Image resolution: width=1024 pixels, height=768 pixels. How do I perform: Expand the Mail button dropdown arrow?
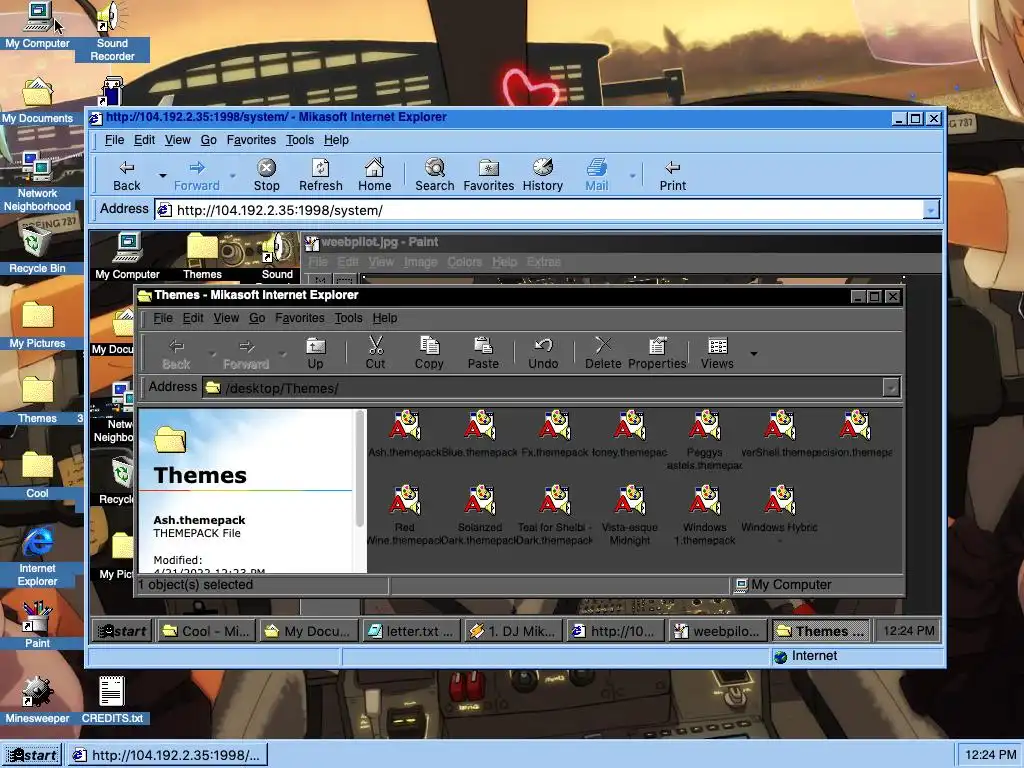[x=632, y=176]
